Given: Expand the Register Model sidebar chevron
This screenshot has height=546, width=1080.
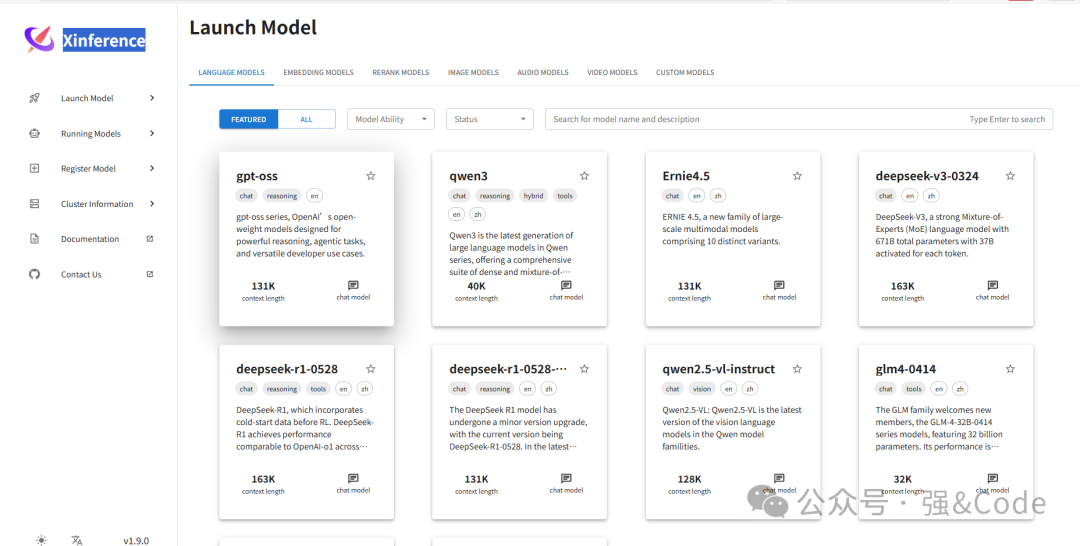Looking at the screenshot, I should point(152,168).
